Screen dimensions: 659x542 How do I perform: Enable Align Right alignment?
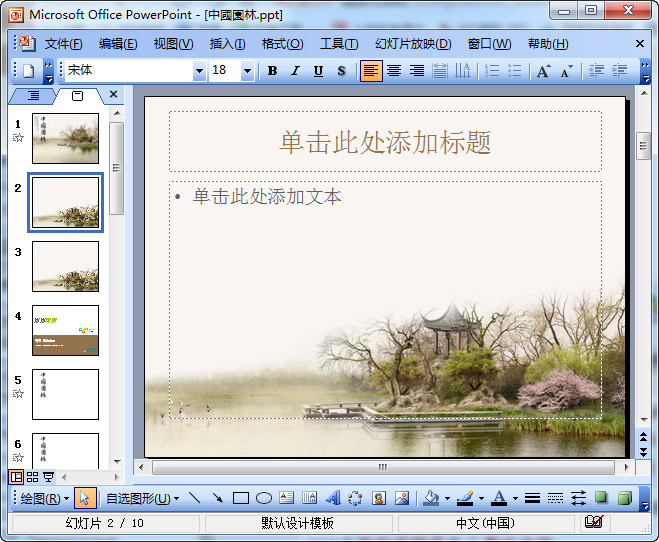tap(417, 71)
